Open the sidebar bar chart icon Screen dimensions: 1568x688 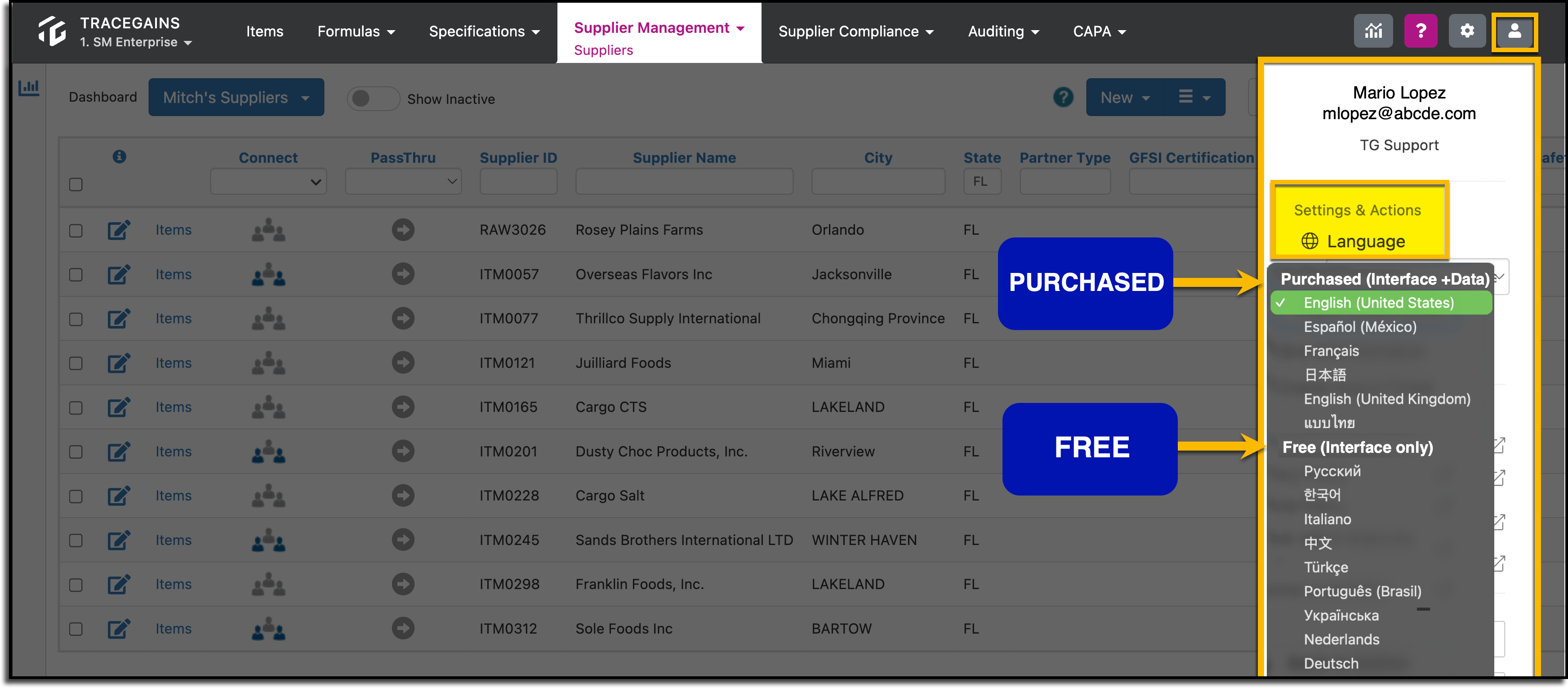29,88
